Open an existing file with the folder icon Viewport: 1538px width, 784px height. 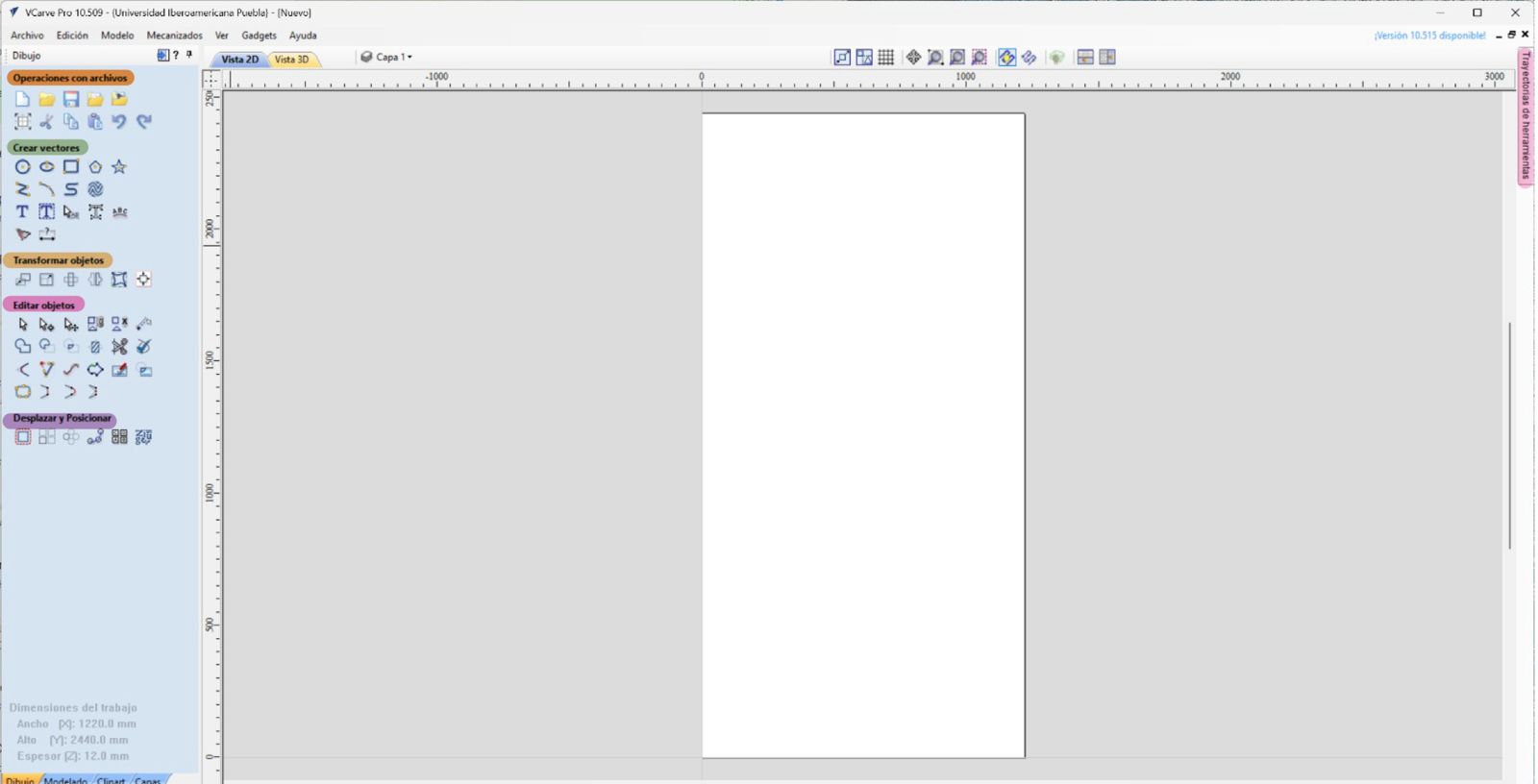pos(46,99)
